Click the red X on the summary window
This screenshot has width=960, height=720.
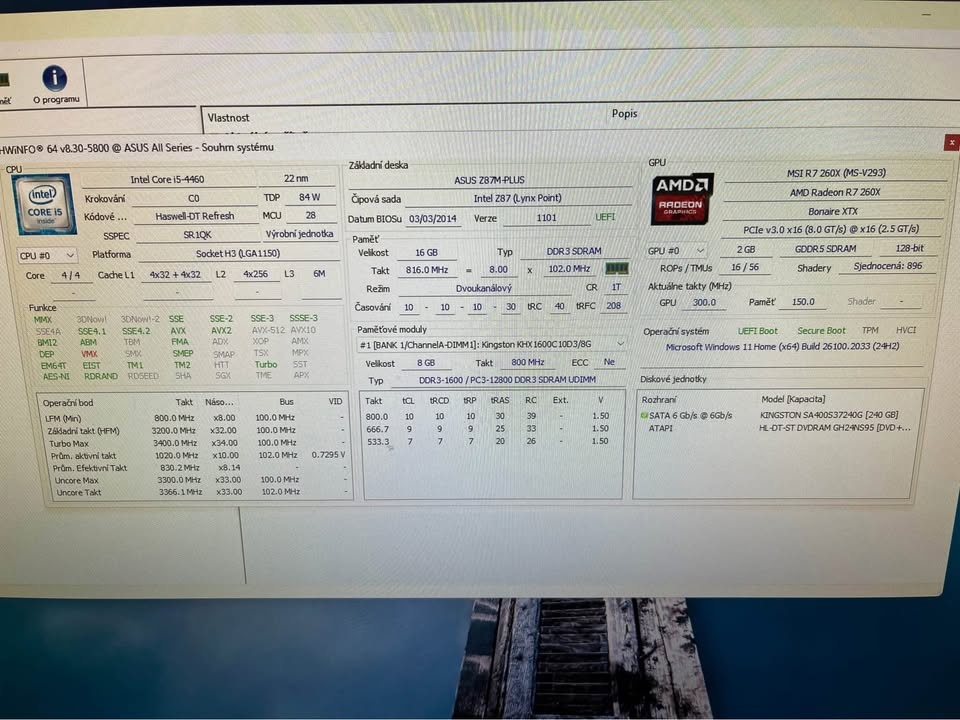pyautogui.click(x=952, y=143)
